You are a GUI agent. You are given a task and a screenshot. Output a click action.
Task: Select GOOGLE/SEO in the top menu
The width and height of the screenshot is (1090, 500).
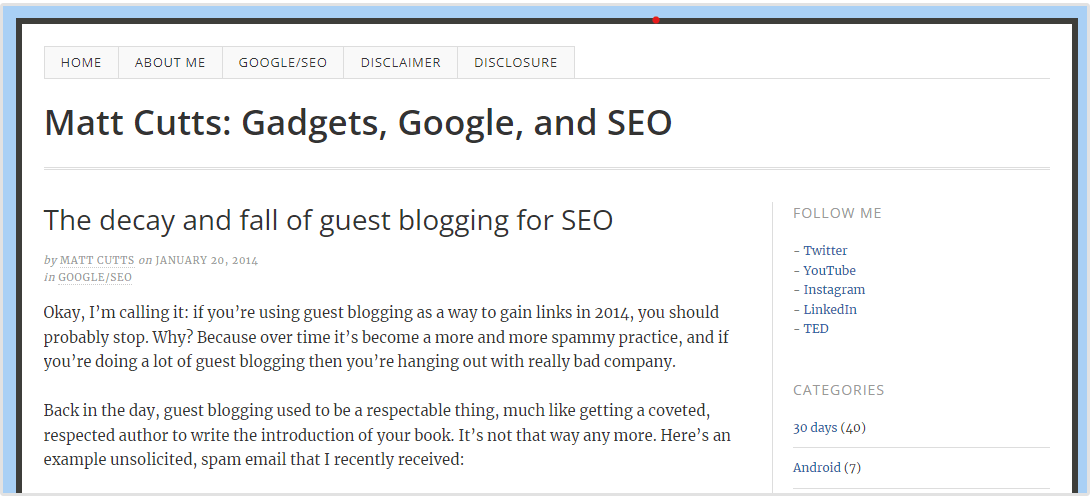[283, 62]
